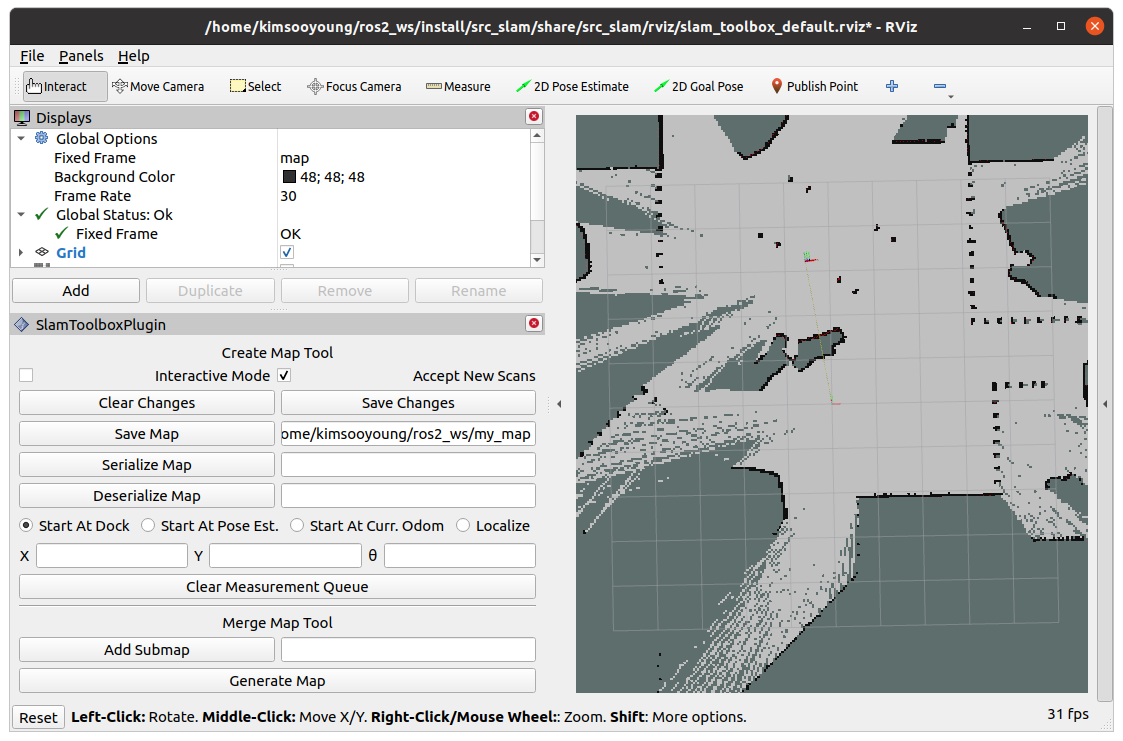Click the Rename display button

coord(478,291)
